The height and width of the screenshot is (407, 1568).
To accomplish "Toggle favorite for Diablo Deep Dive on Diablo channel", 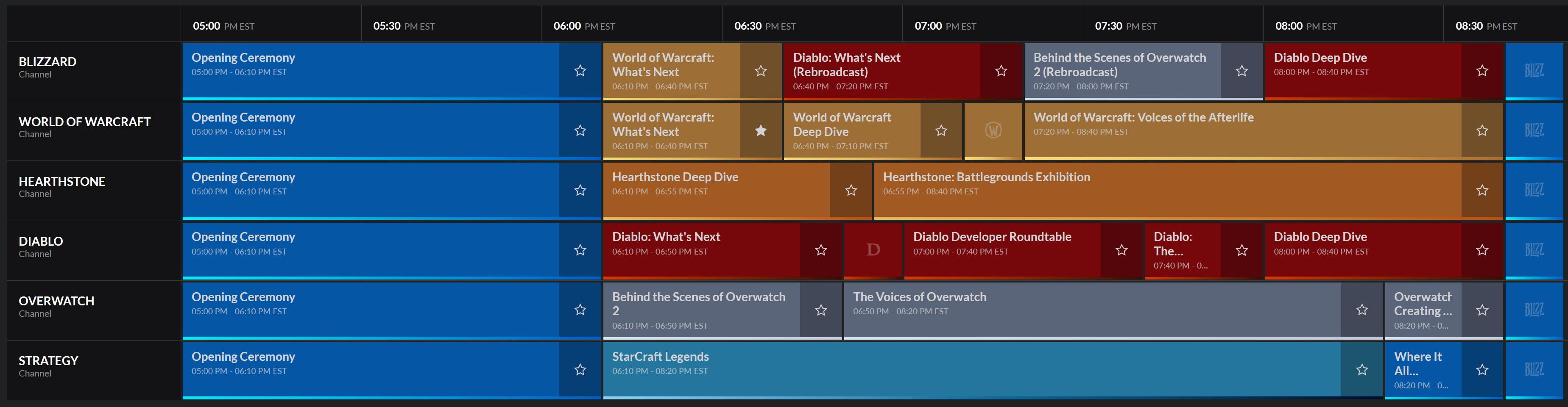I will coord(1482,250).
